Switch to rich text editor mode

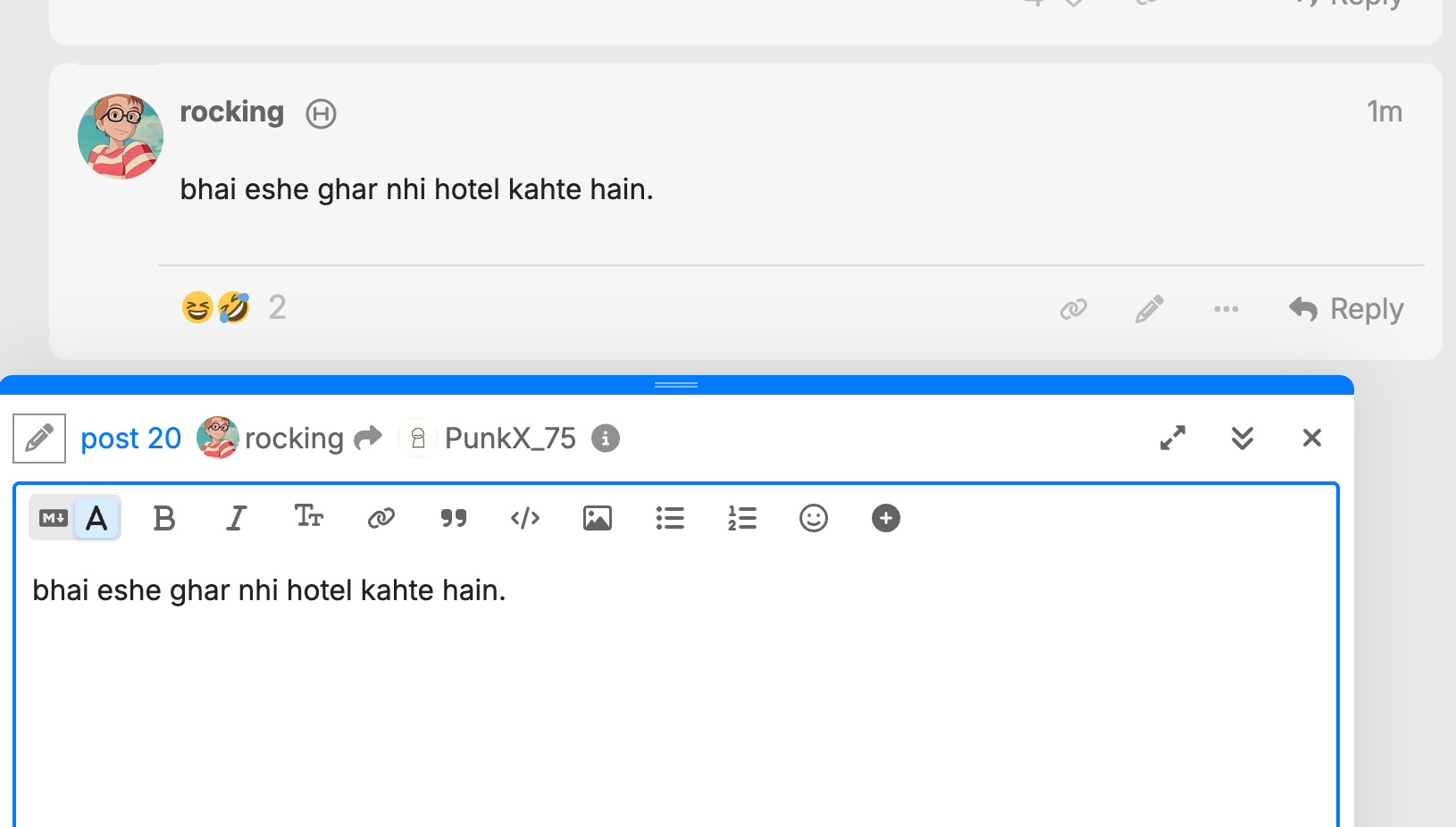96,518
